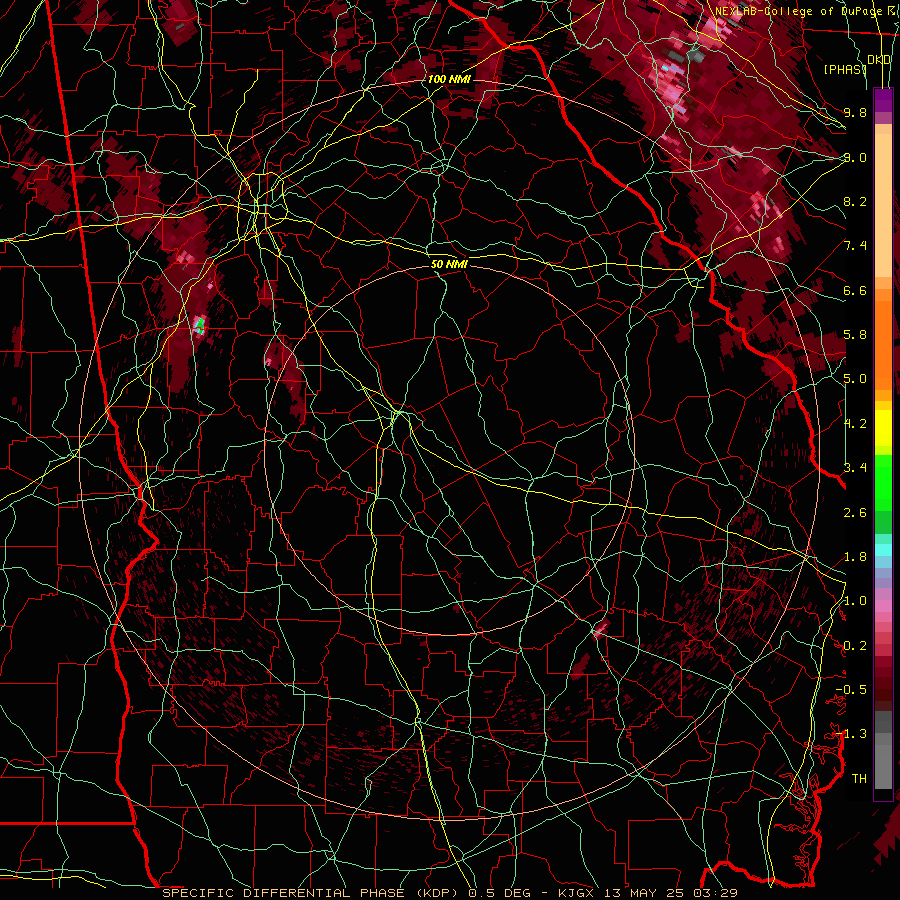Click the [PHAS] units label above the scale
Viewport: 900px width, 900px height.
coord(845,69)
